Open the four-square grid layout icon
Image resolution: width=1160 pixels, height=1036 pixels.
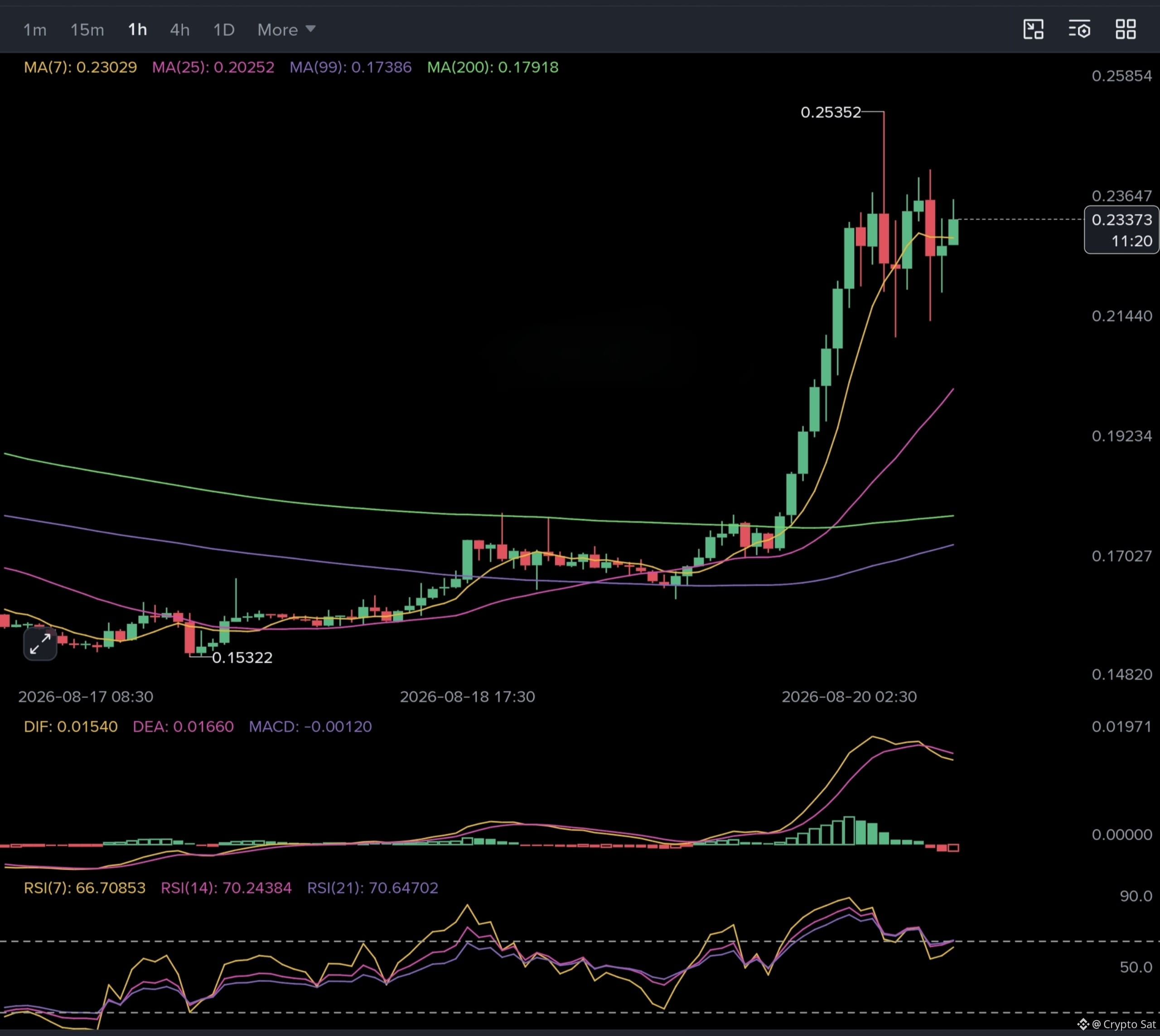point(1125,29)
